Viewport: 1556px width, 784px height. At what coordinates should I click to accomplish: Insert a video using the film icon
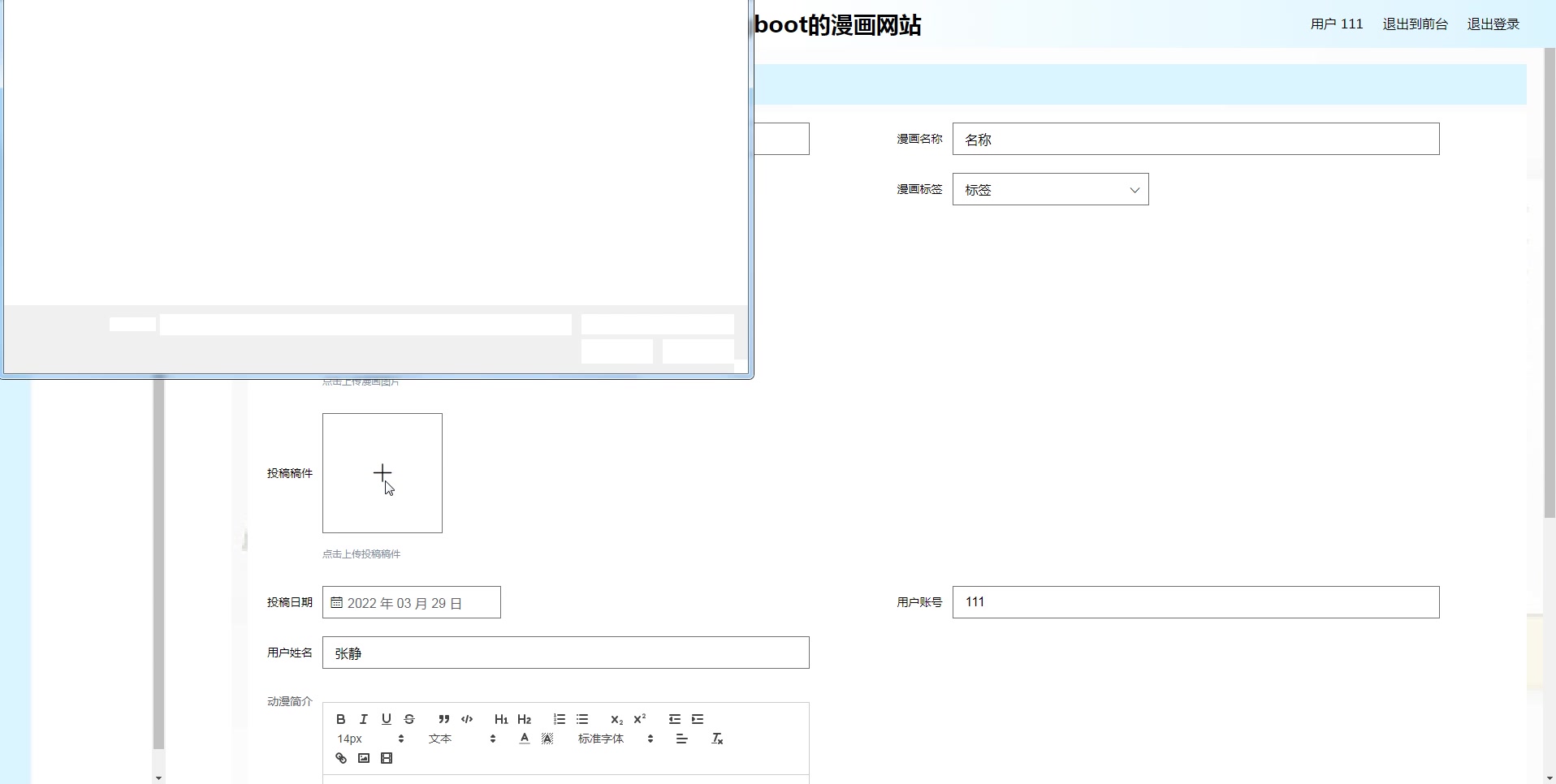(x=386, y=758)
